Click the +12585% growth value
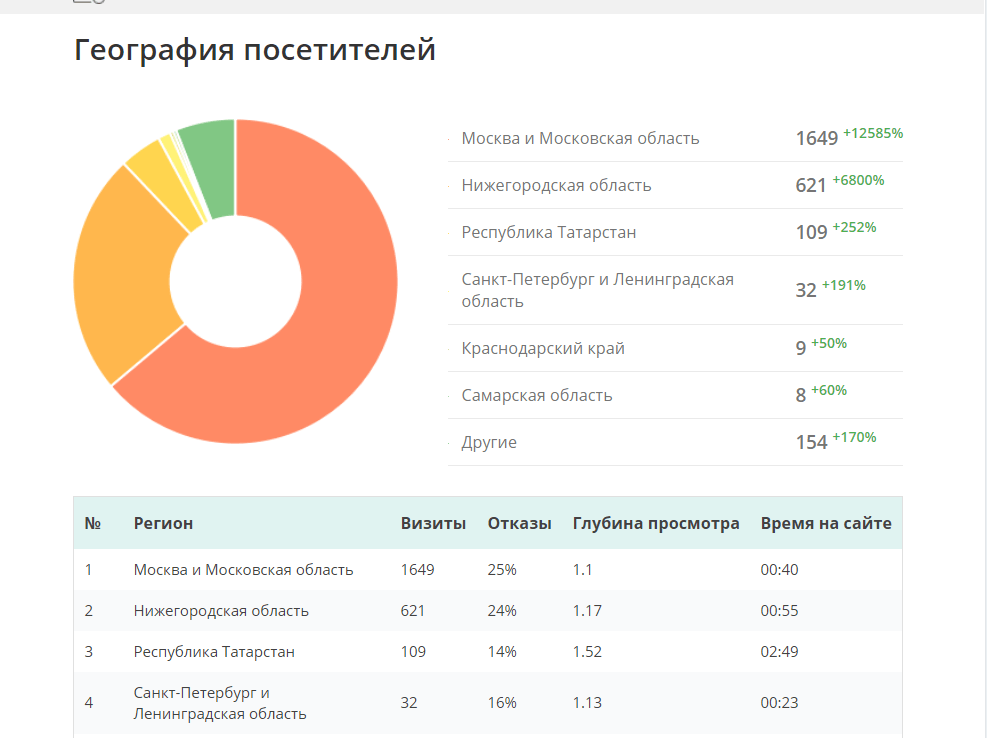987x738 pixels. (x=873, y=133)
